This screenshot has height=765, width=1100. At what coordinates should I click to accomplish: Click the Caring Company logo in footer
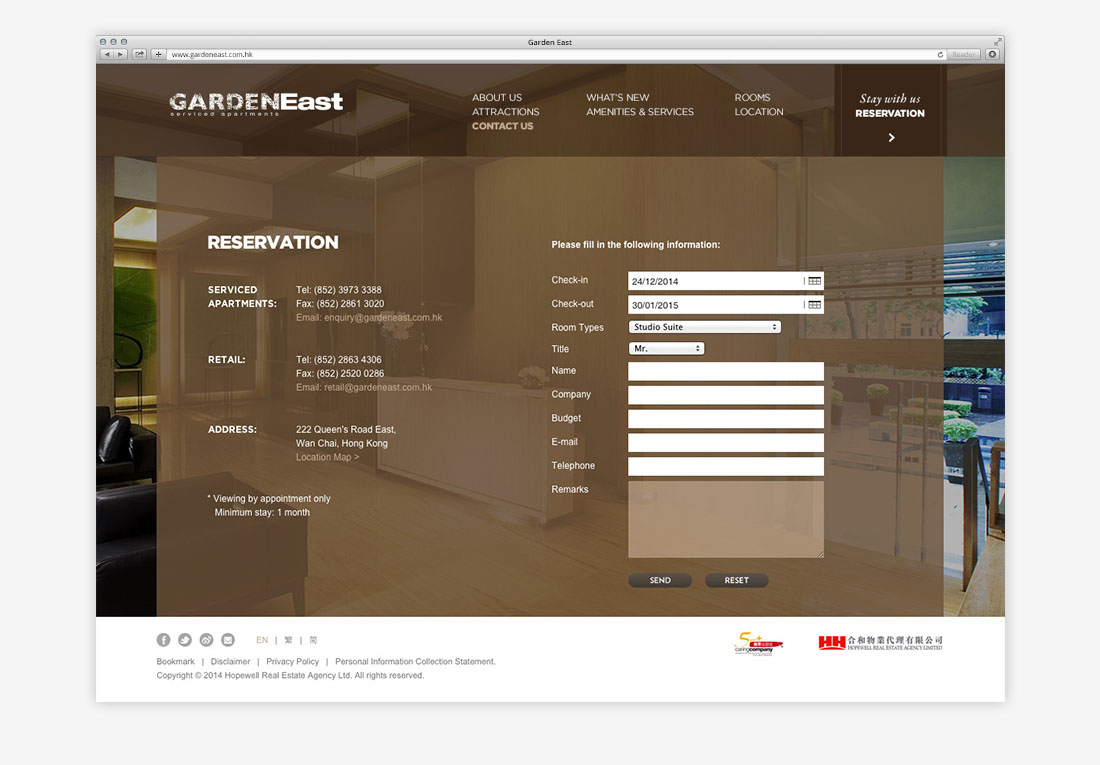758,643
